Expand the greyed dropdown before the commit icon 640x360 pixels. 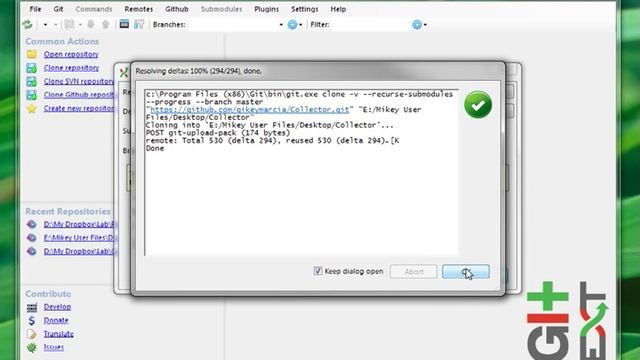(x=56, y=25)
